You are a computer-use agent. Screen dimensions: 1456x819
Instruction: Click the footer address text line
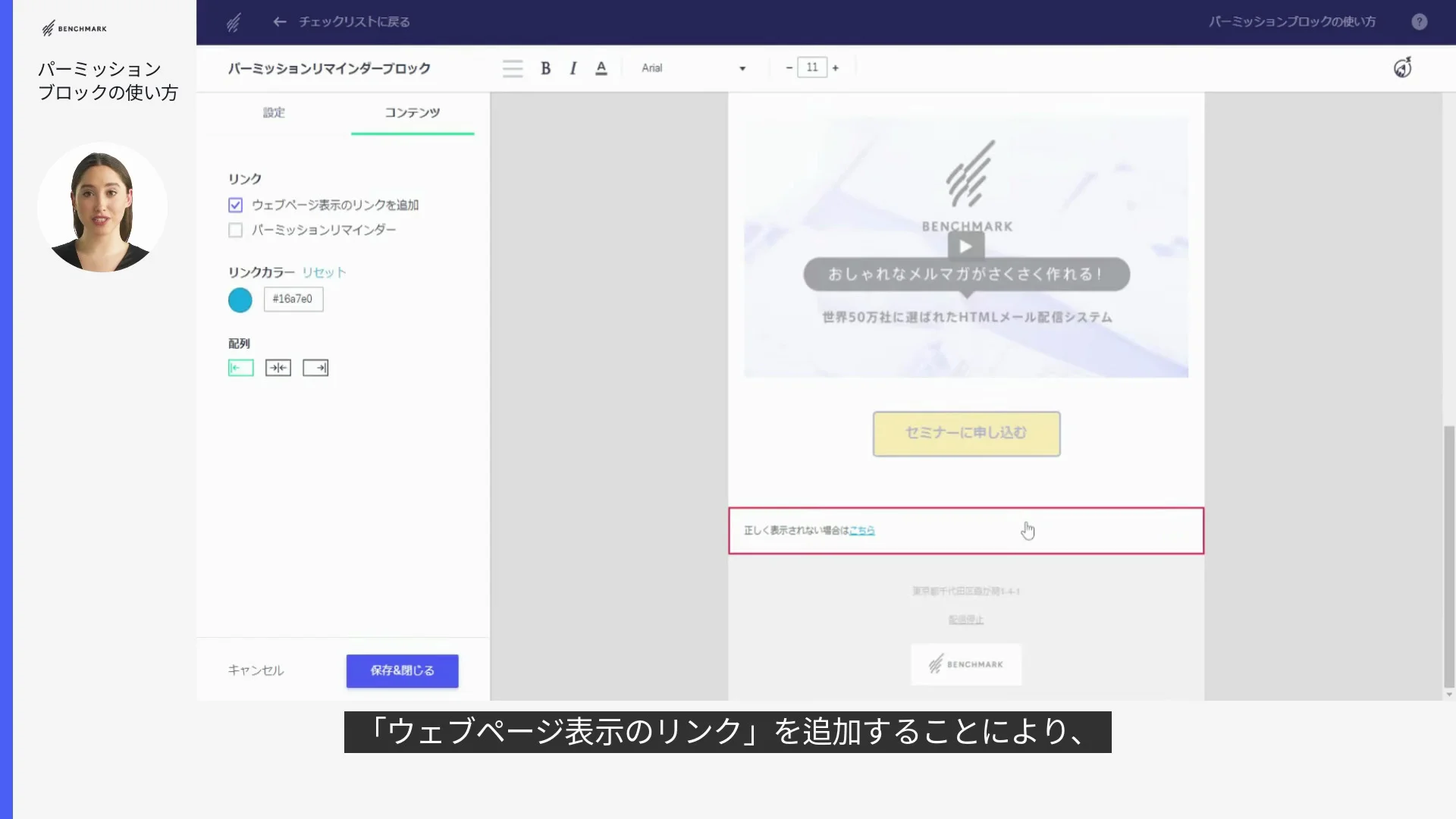pos(966,591)
